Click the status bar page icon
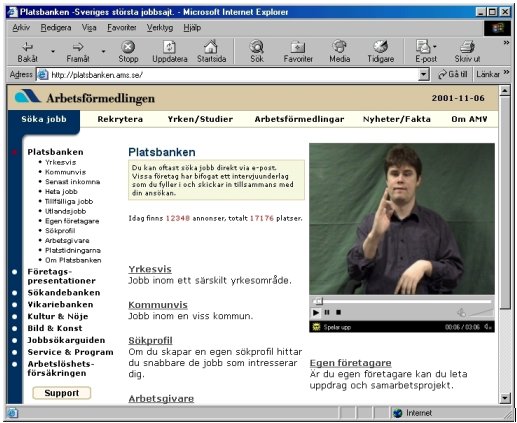This screenshot has width=517, height=423. pos(12,413)
